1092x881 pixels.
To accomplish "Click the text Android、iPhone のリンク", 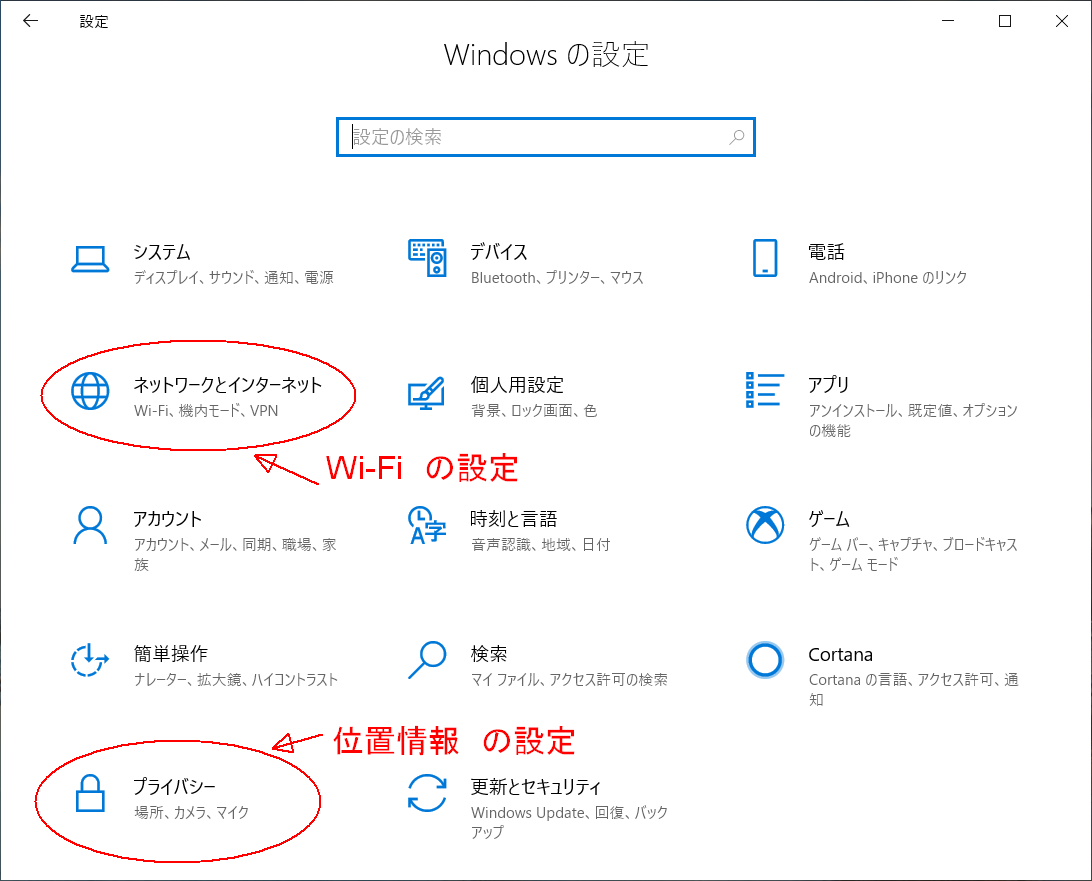I will 888,278.
